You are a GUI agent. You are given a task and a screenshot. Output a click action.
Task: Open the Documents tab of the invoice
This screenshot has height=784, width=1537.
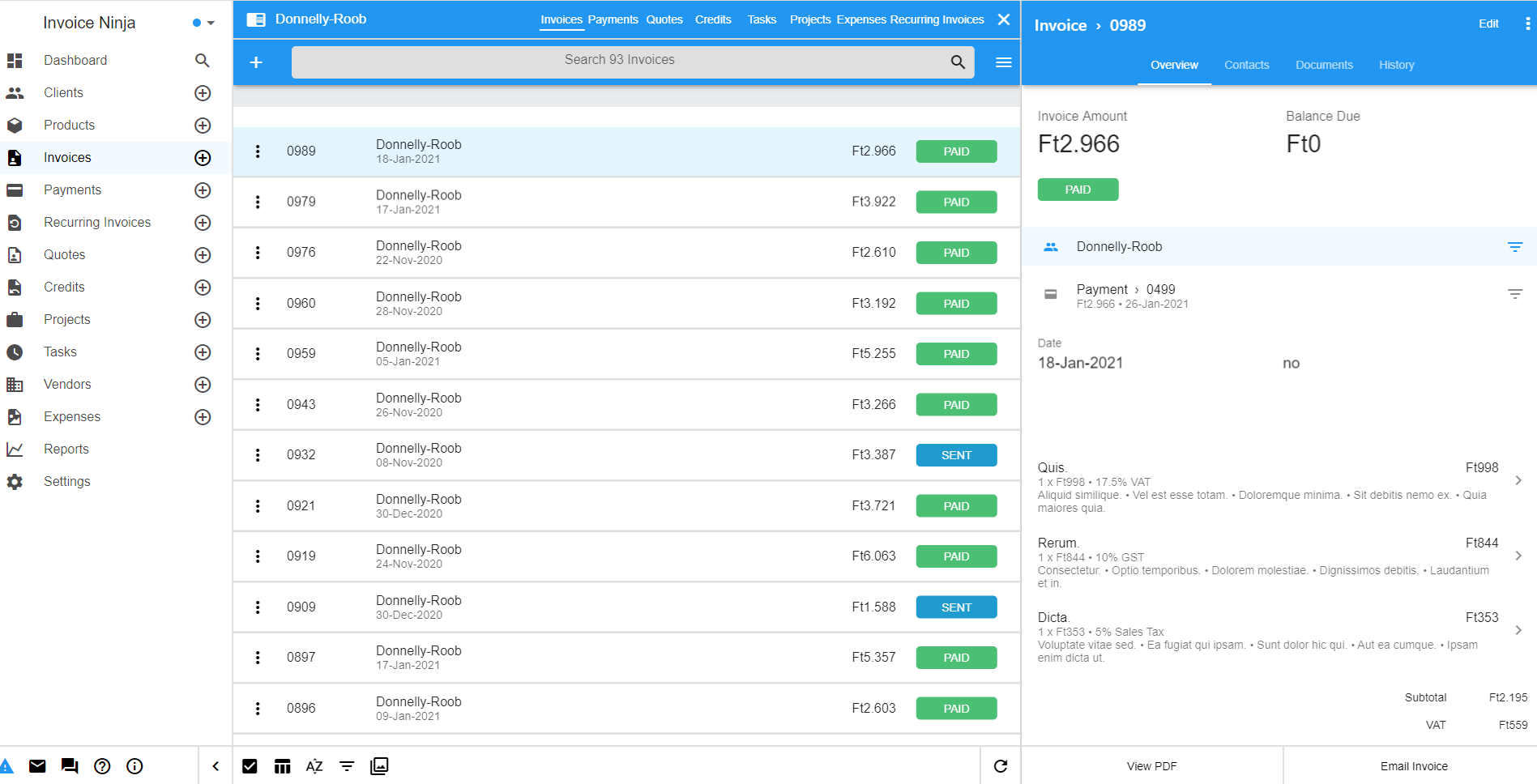pos(1324,65)
